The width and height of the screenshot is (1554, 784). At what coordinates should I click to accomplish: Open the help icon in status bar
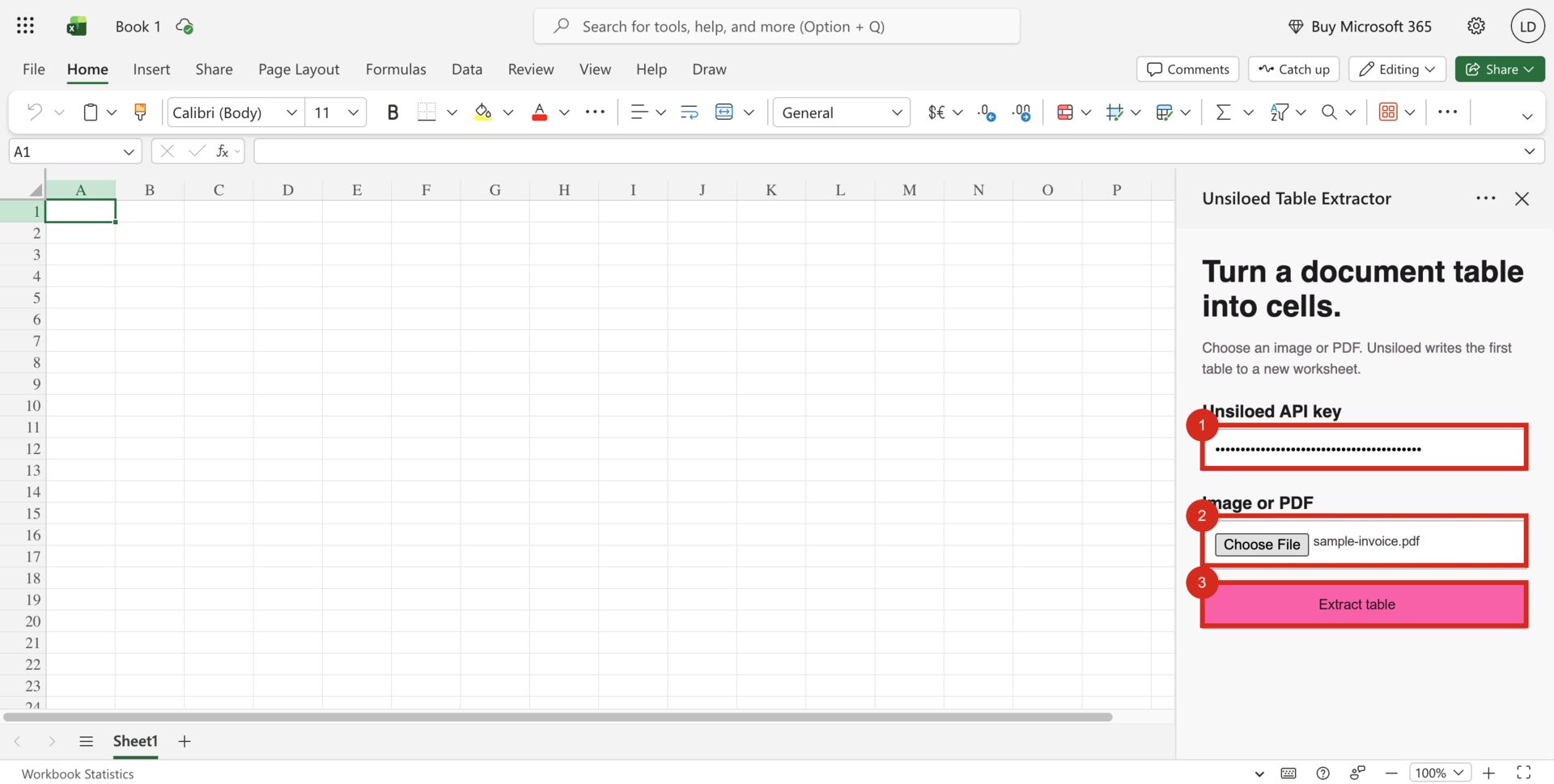[x=1323, y=773]
